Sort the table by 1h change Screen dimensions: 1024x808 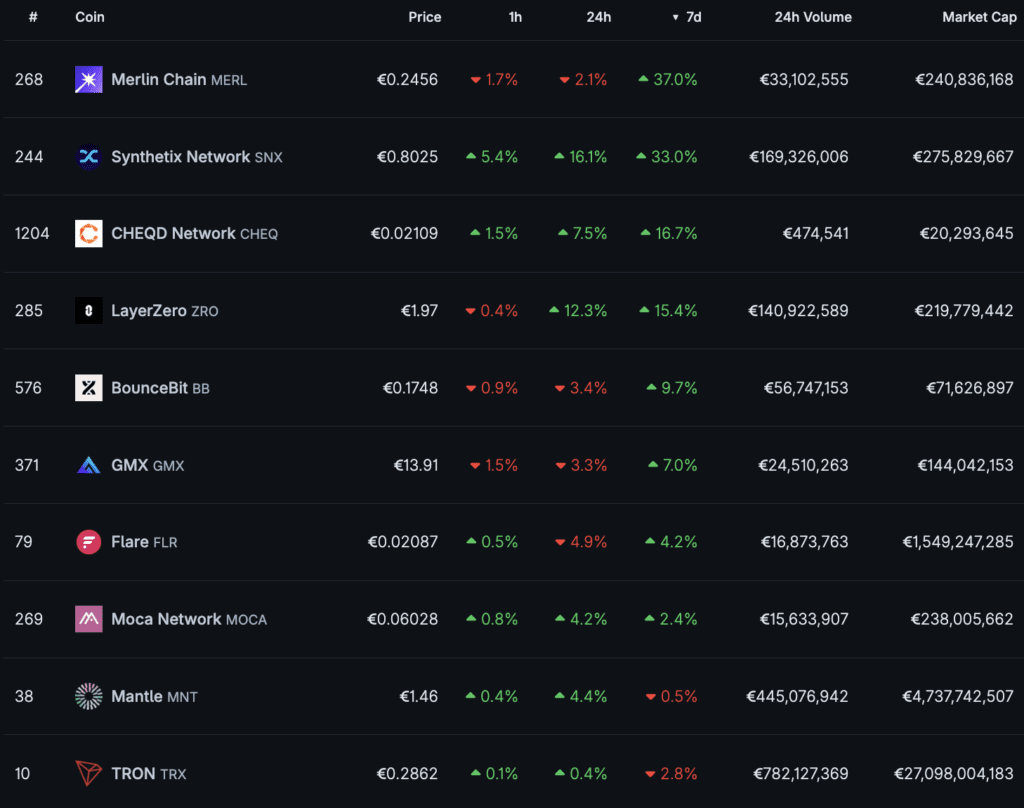515,17
